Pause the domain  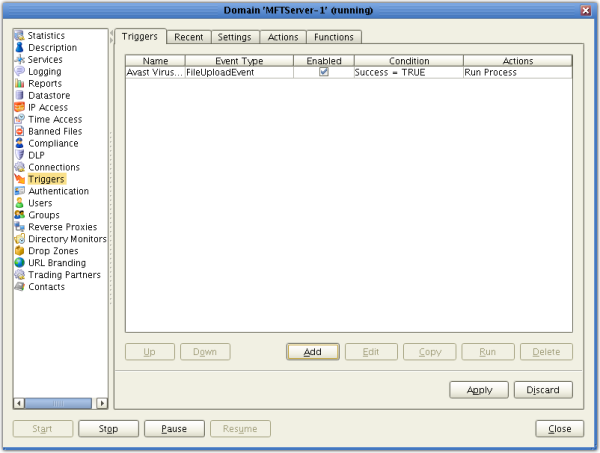click(x=174, y=429)
